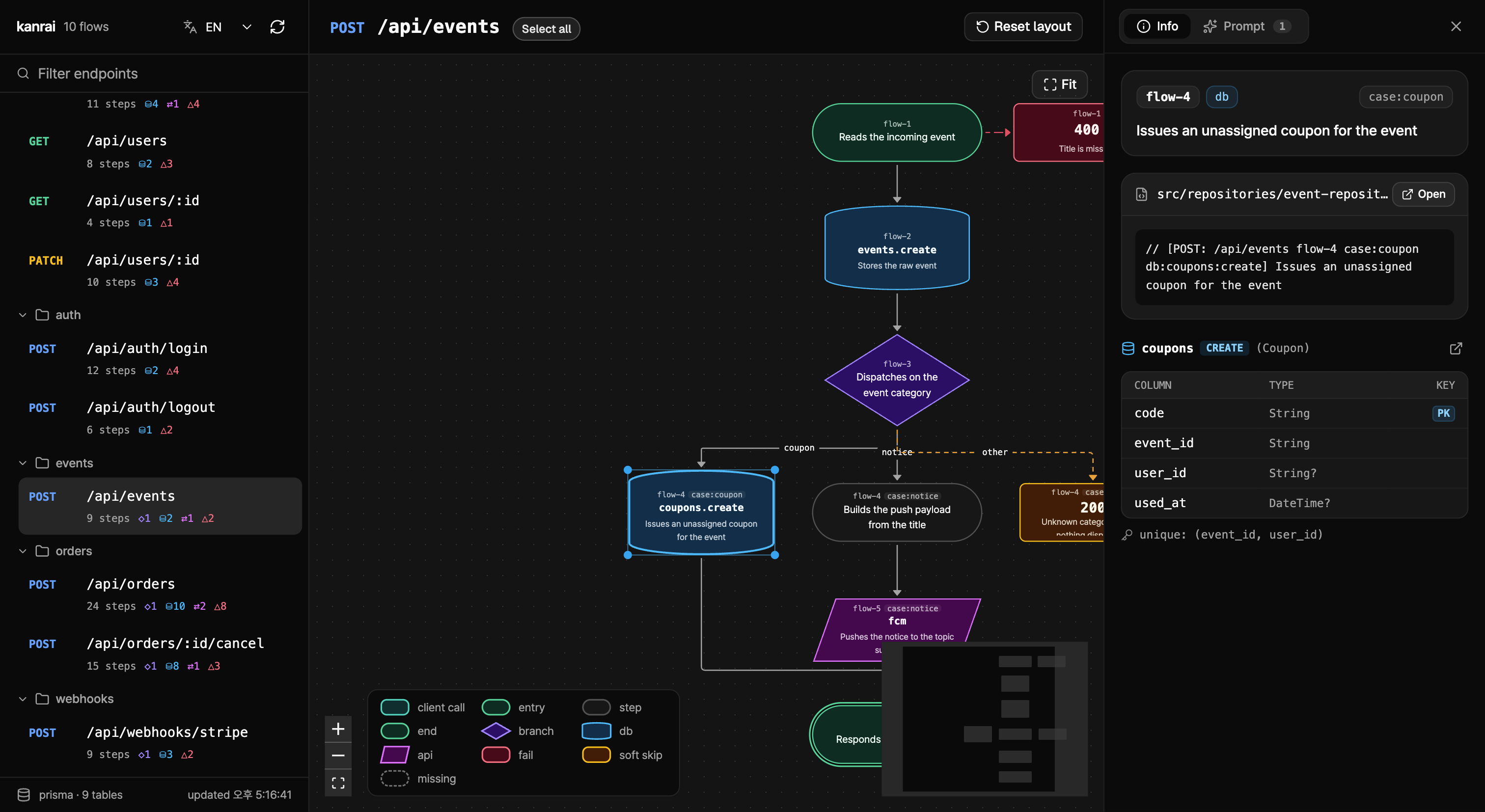
Task: Focus the Filter endpoints search field
Action: click(x=154, y=73)
